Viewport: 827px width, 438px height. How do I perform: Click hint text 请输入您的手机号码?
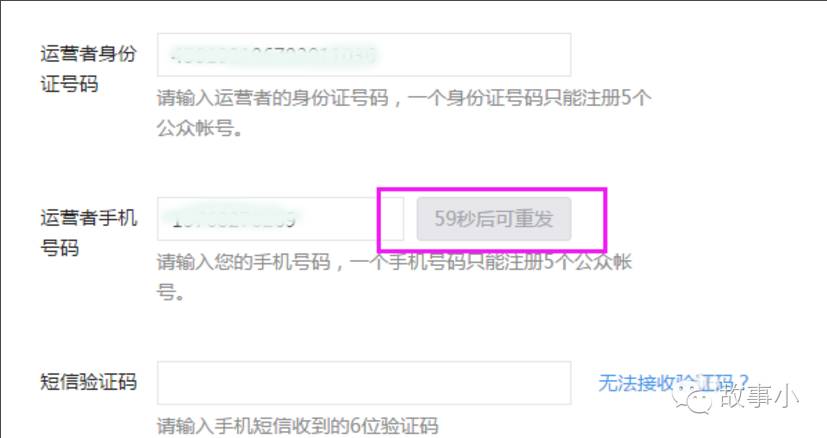[244, 262]
